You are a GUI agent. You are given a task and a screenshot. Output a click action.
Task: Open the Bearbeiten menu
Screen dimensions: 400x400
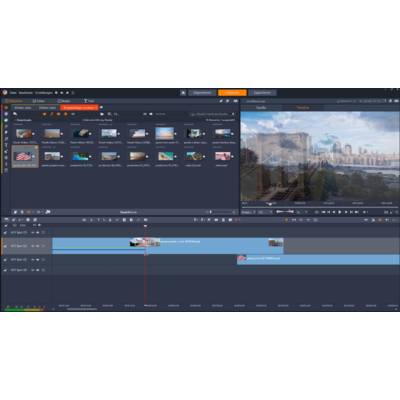point(26,93)
